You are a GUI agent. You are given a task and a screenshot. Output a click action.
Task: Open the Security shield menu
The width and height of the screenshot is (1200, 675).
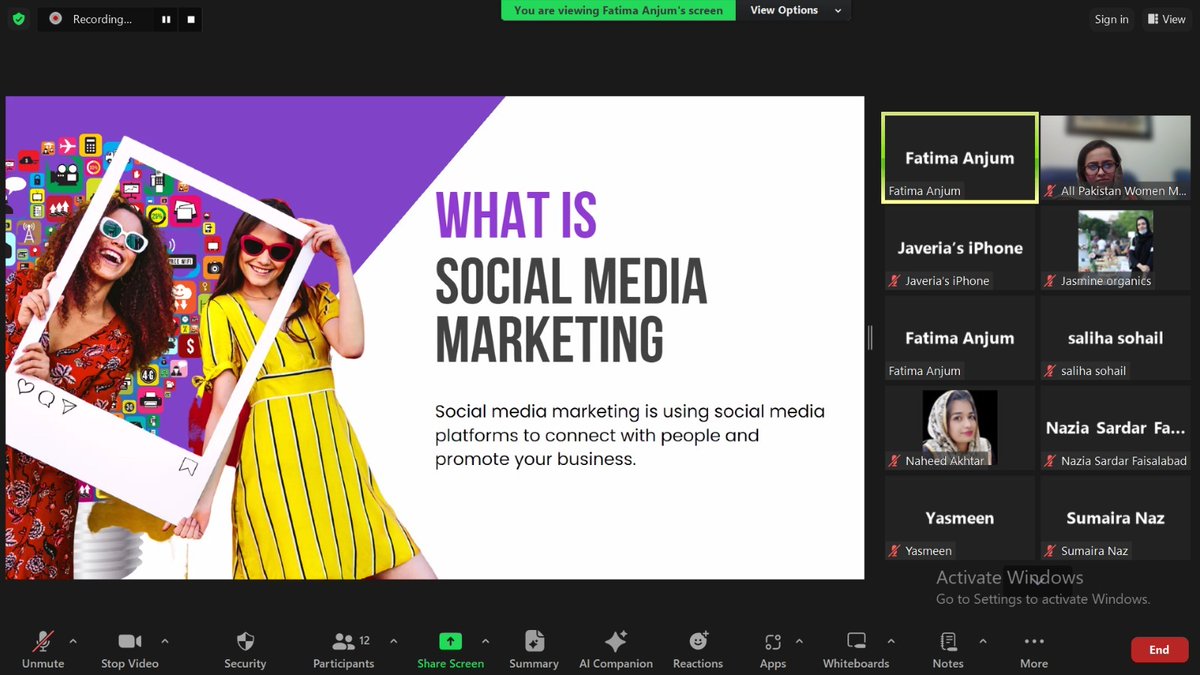(x=245, y=650)
